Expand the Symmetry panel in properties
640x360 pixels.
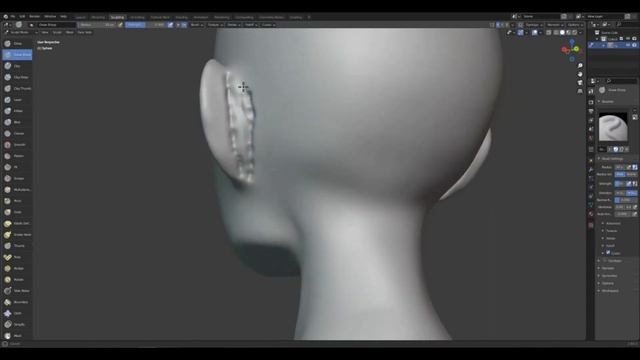click(609, 276)
